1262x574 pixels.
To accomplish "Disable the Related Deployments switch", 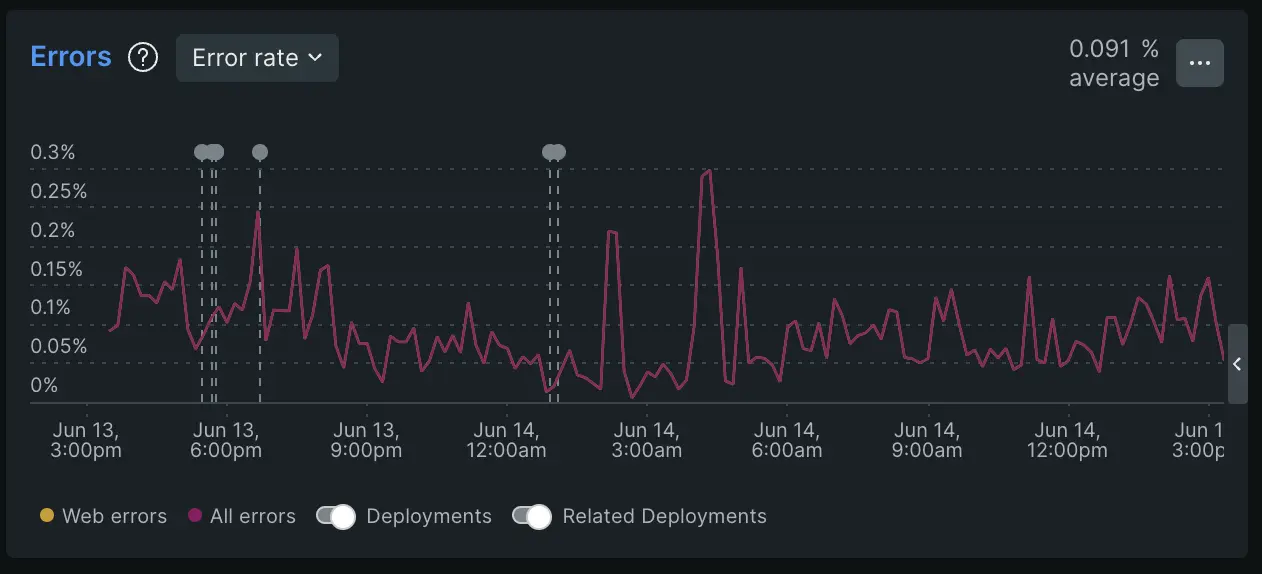I will tap(532, 517).
